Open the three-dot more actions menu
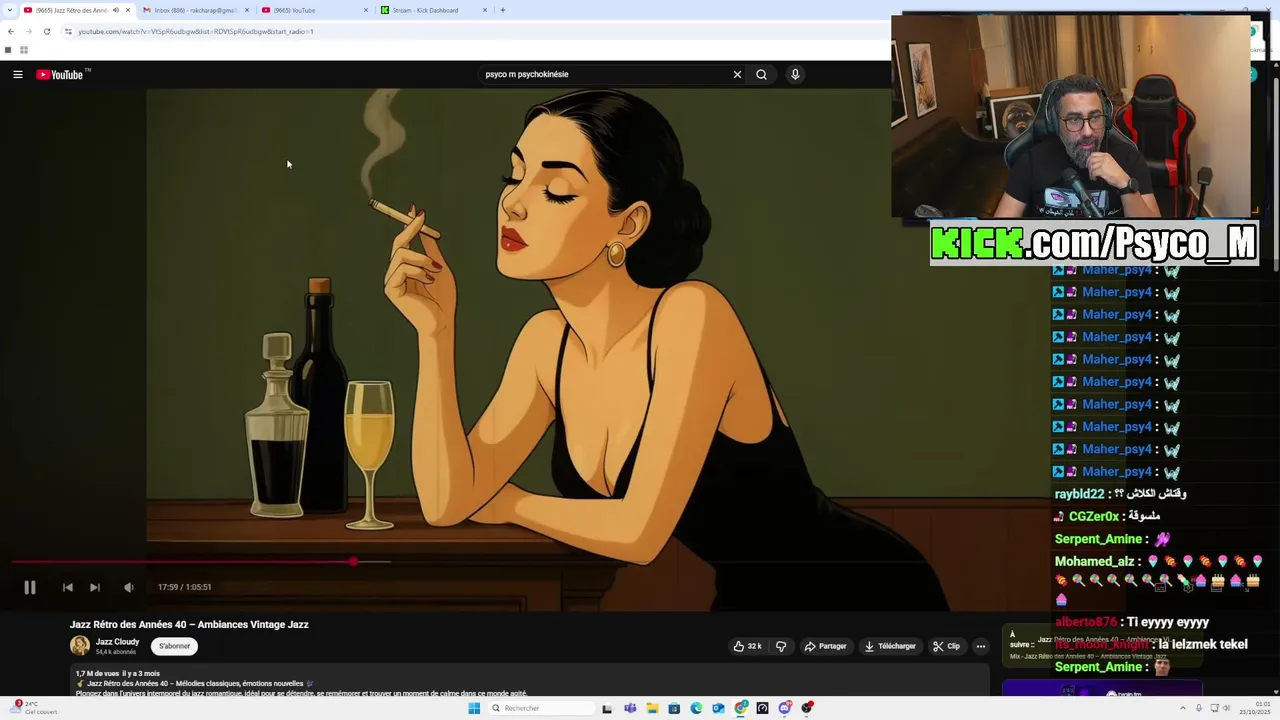The width and height of the screenshot is (1280, 720). (981, 646)
